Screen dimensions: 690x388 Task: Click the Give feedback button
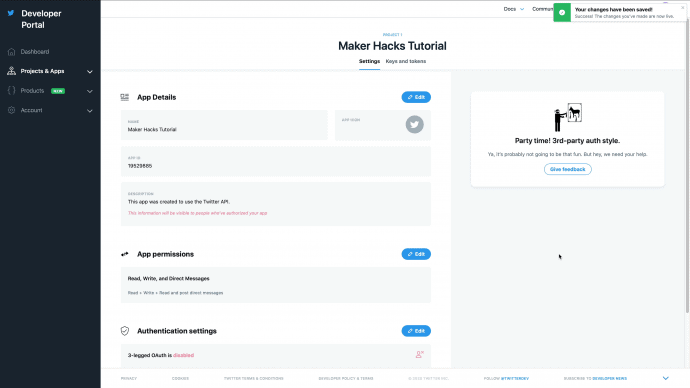pyautogui.click(x=568, y=169)
